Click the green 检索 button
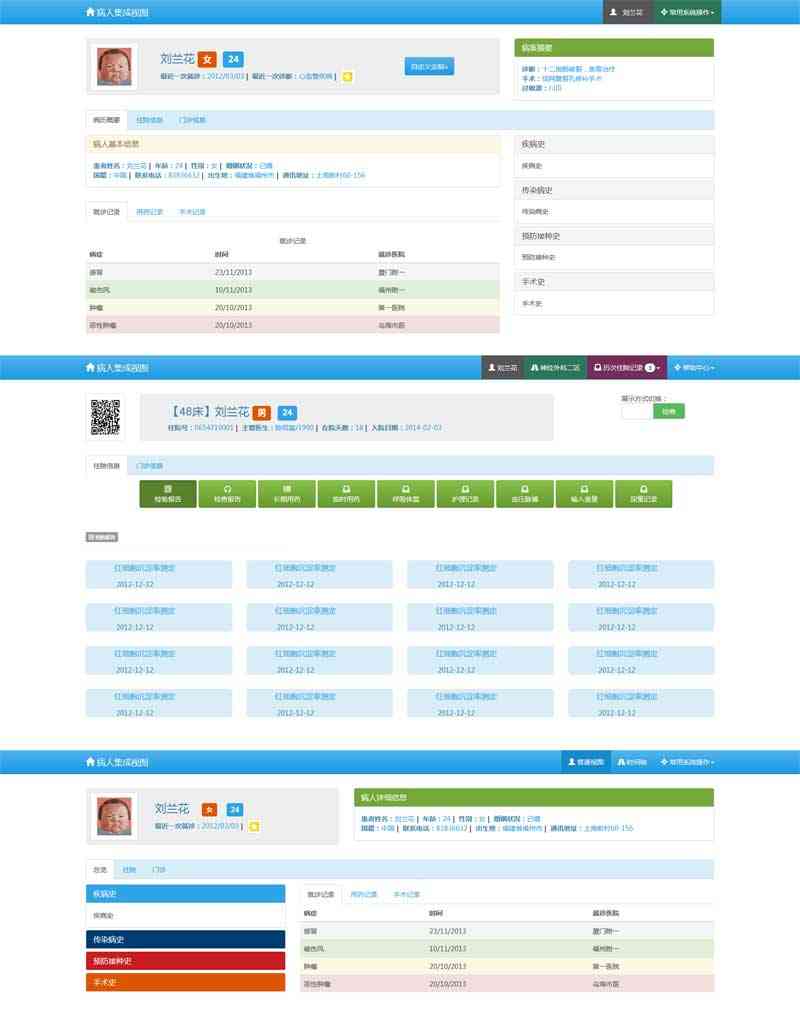 point(669,411)
